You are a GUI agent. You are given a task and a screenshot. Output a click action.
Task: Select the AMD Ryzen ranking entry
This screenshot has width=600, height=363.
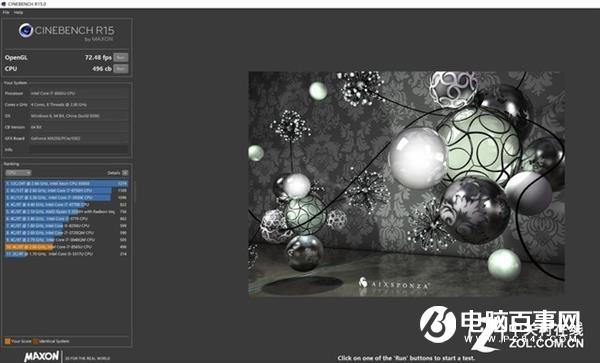[66, 212]
